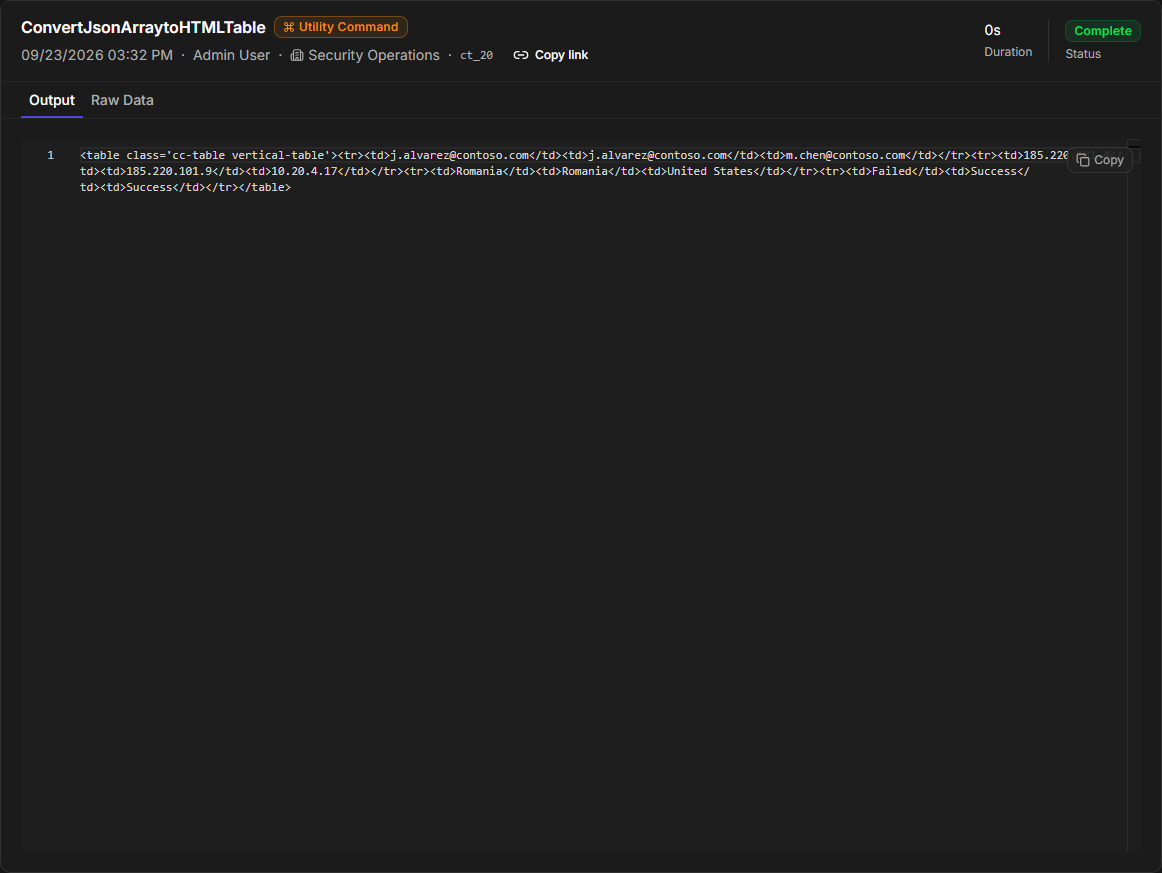Click line number 1 in the code gutter
1162x873 pixels.
pos(50,156)
